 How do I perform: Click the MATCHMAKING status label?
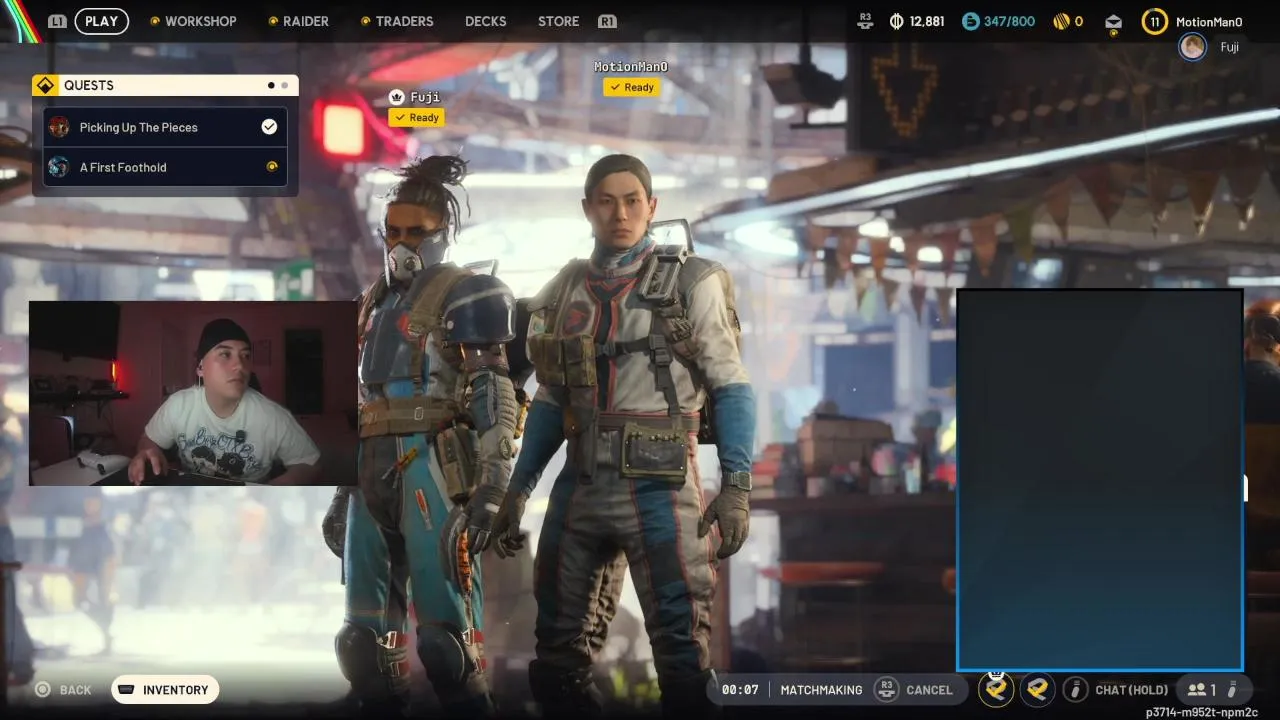(x=821, y=690)
